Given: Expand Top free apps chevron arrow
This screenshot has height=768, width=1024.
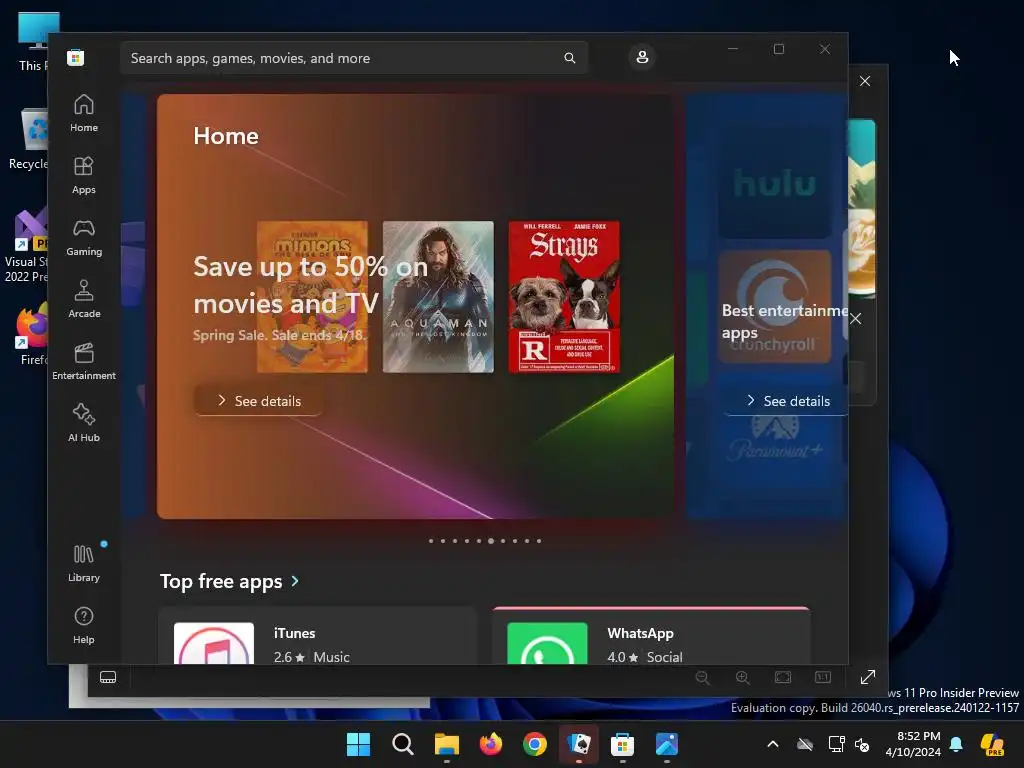Looking at the screenshot, I should (x=295, y=581).
